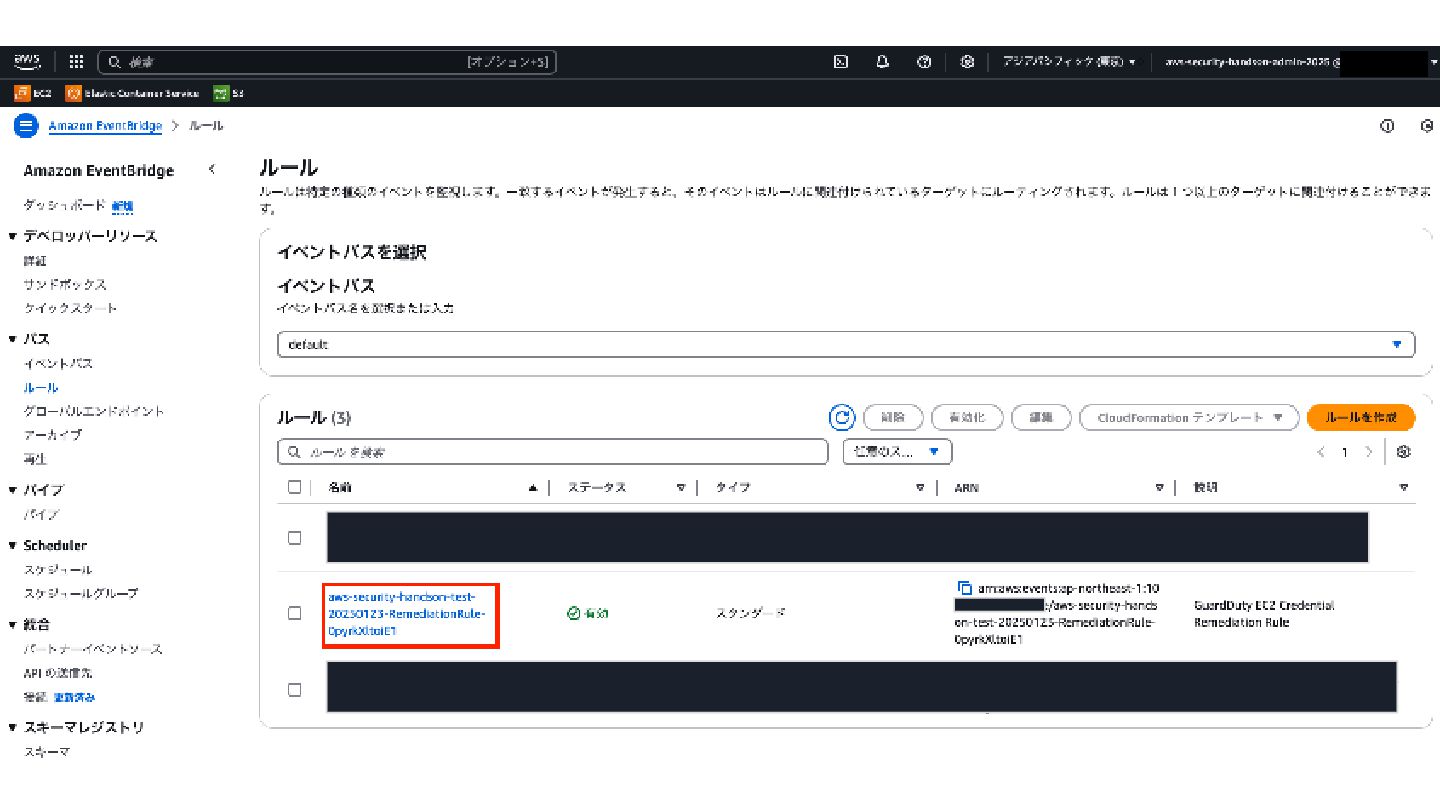
Task: Open the notifications bell icon
Action: tap(882, 62)
